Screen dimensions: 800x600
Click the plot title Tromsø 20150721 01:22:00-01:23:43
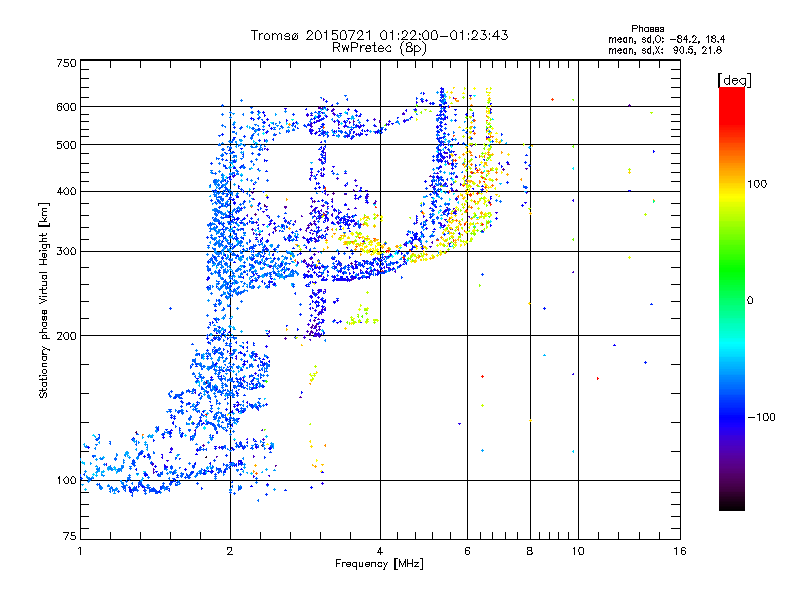point(379,35)
